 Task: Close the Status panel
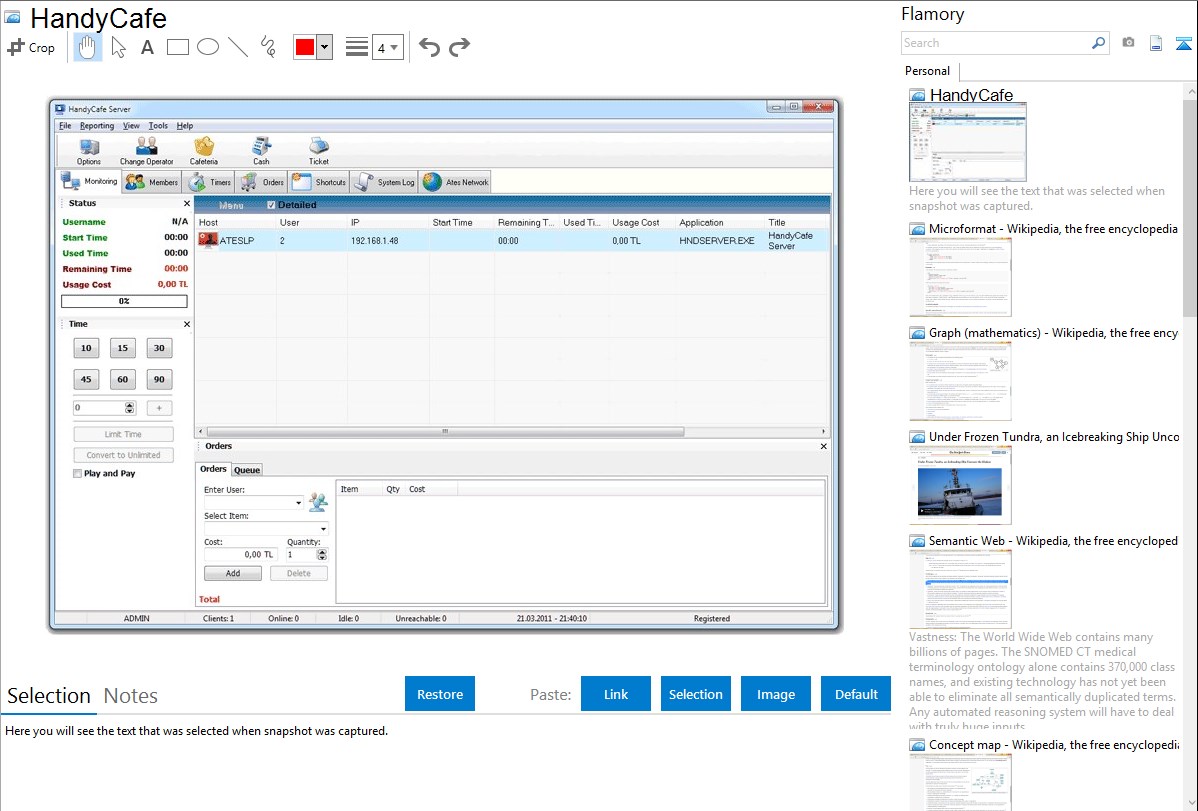pyautogui.click(x=186, y=203)
